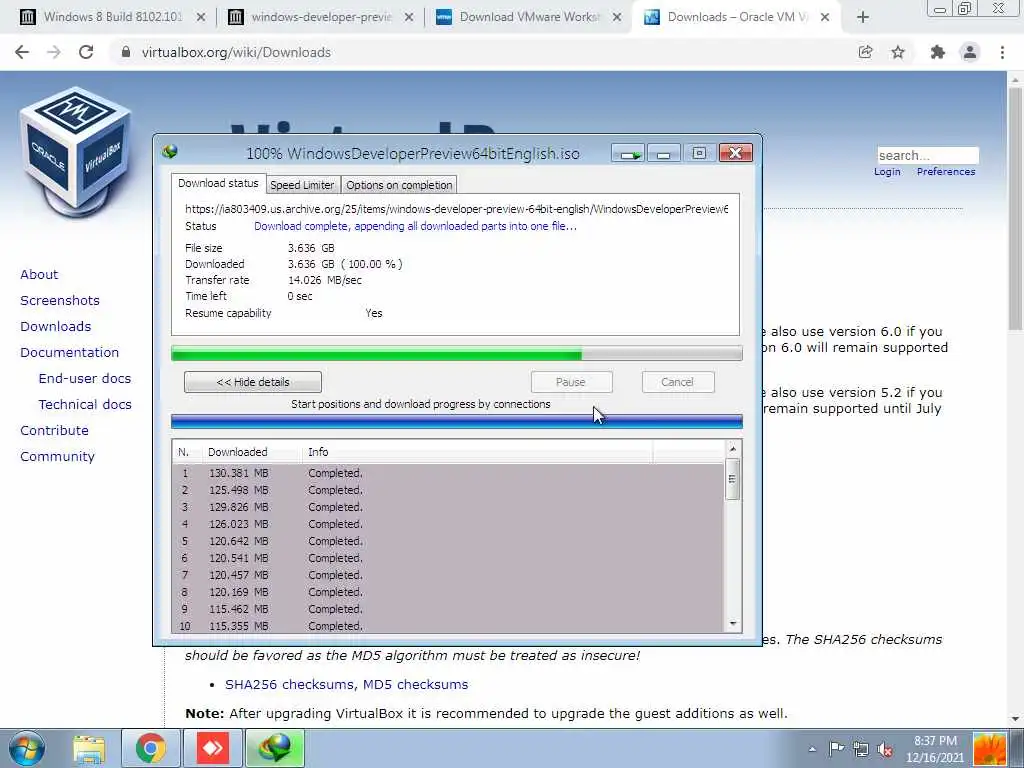This screenshot has height=768, width=1024.
Task: Open the Community sidebar link
Action: point(57,457)
